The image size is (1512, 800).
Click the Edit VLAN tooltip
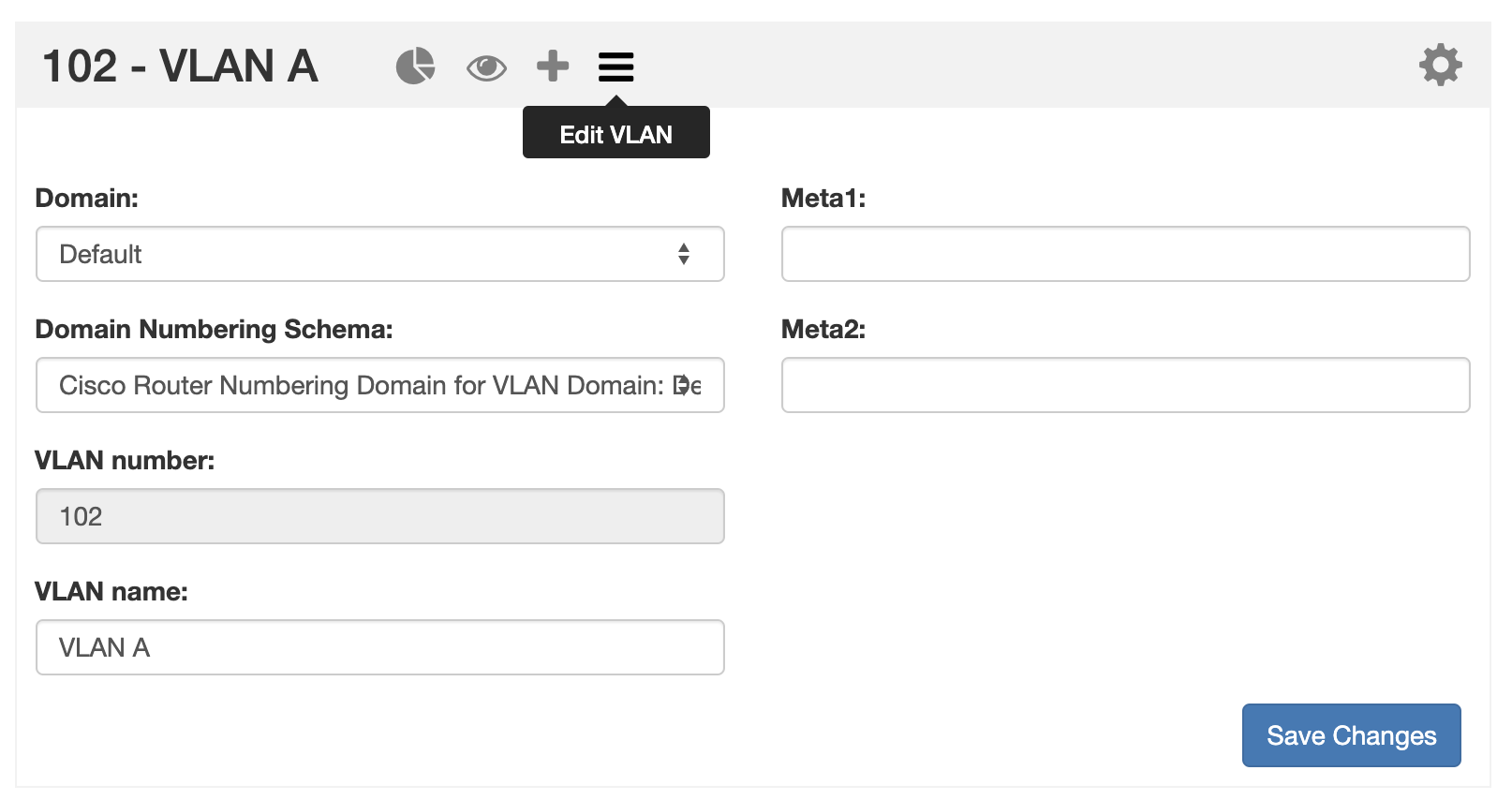[x=615, y=135]
